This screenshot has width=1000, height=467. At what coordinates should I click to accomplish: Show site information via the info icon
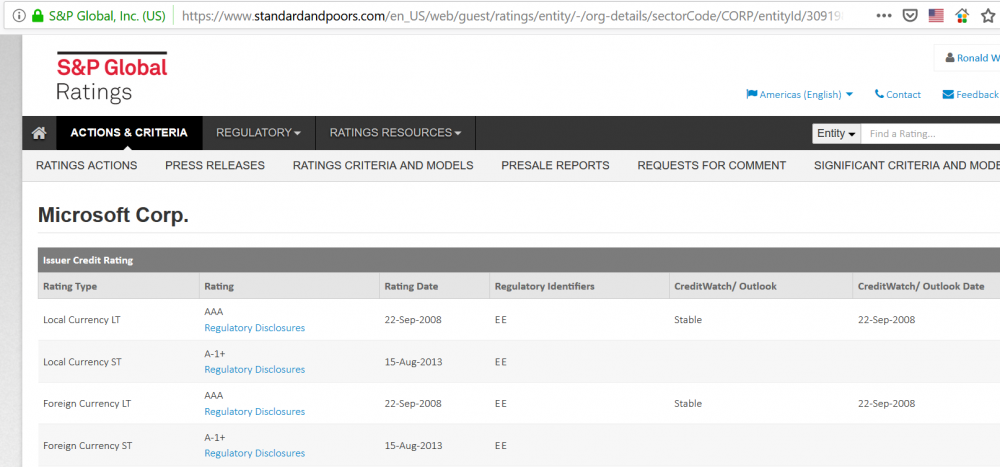pyautogui.click(x=19, y=16)
